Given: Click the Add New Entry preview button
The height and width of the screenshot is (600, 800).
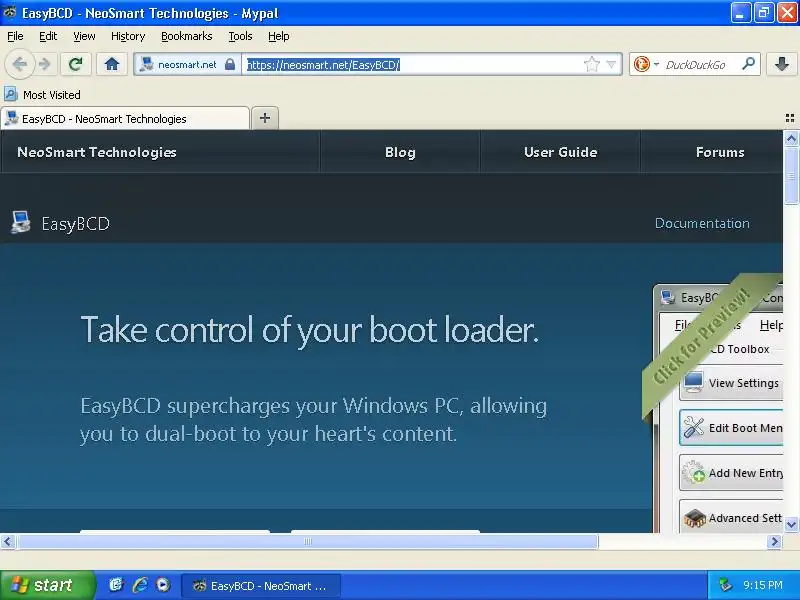Looking at the screenshot, I should [x=731, y=473].
